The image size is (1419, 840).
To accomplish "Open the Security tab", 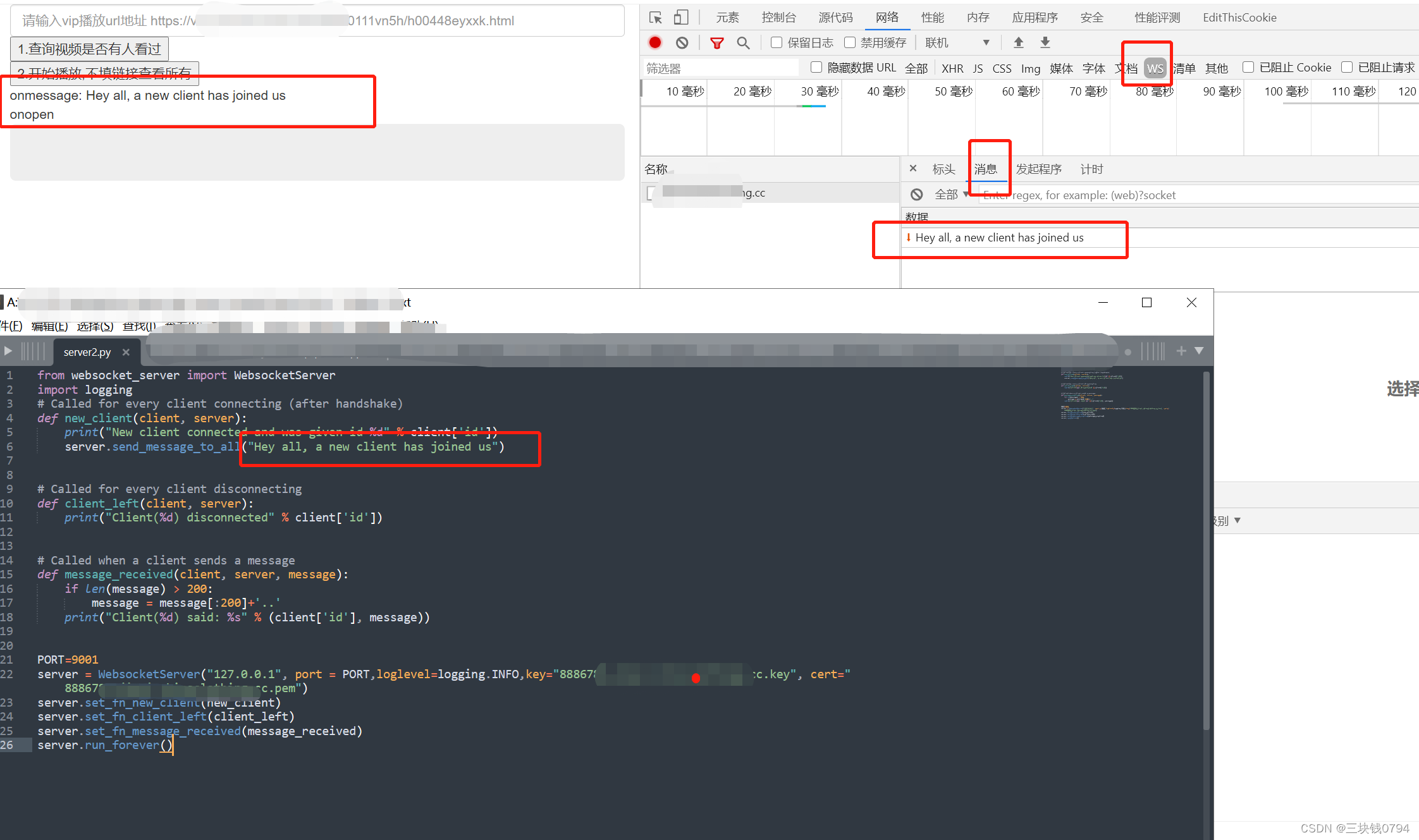I will [x=1091, y=18].
